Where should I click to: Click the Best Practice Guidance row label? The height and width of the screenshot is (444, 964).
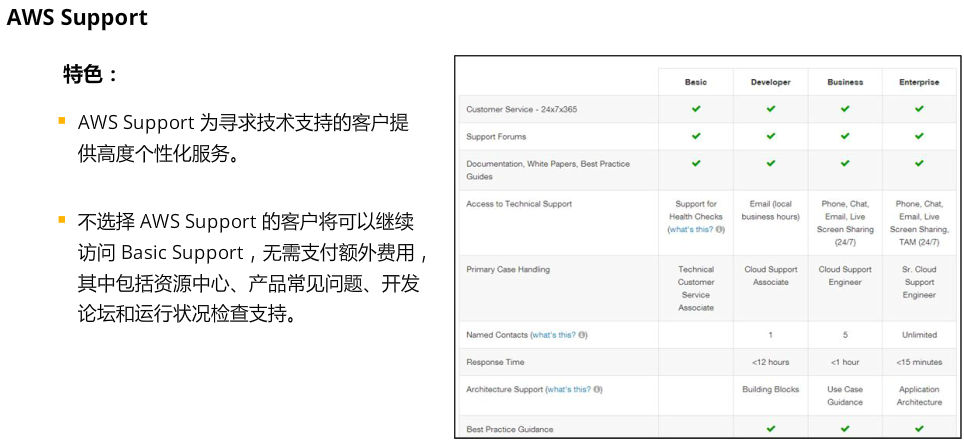point(510,429)
